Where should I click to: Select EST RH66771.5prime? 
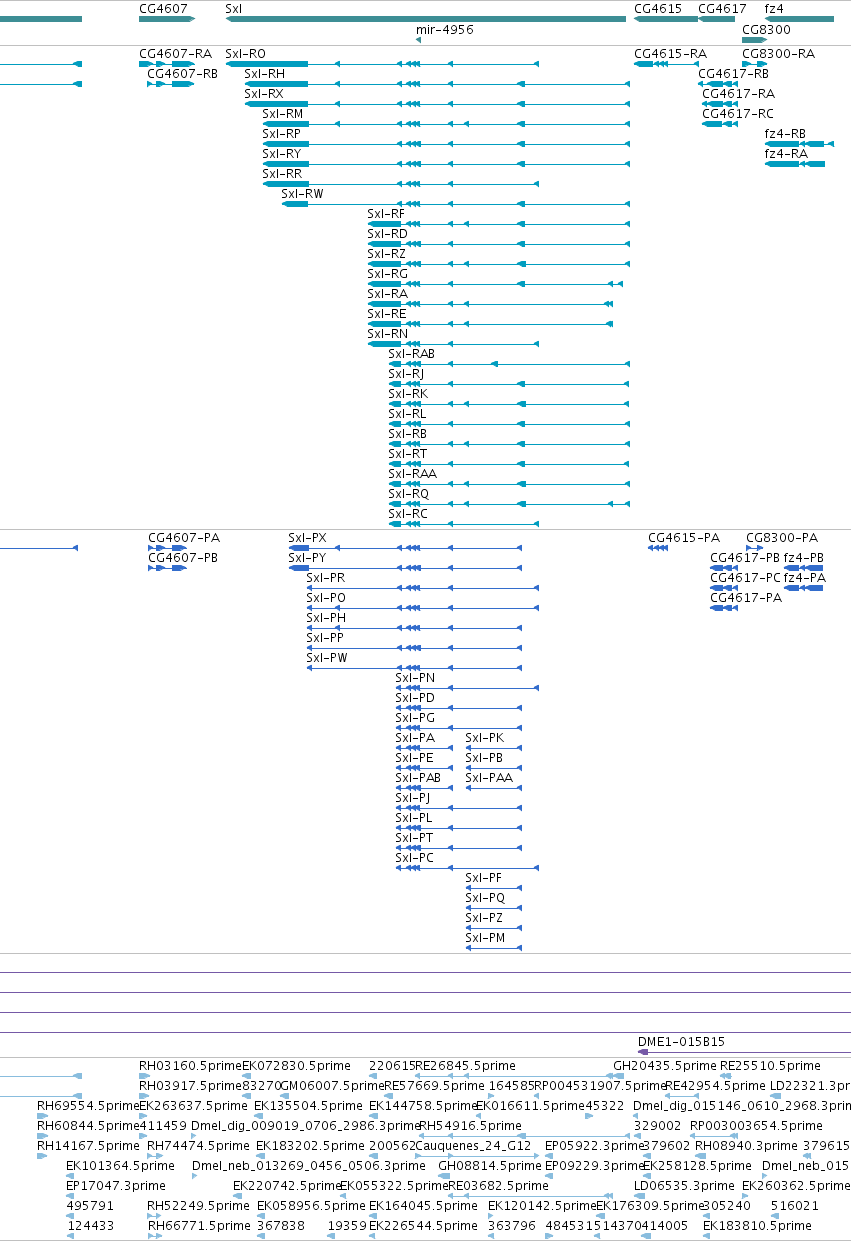pyautogui.click(x=198, y=1225)
